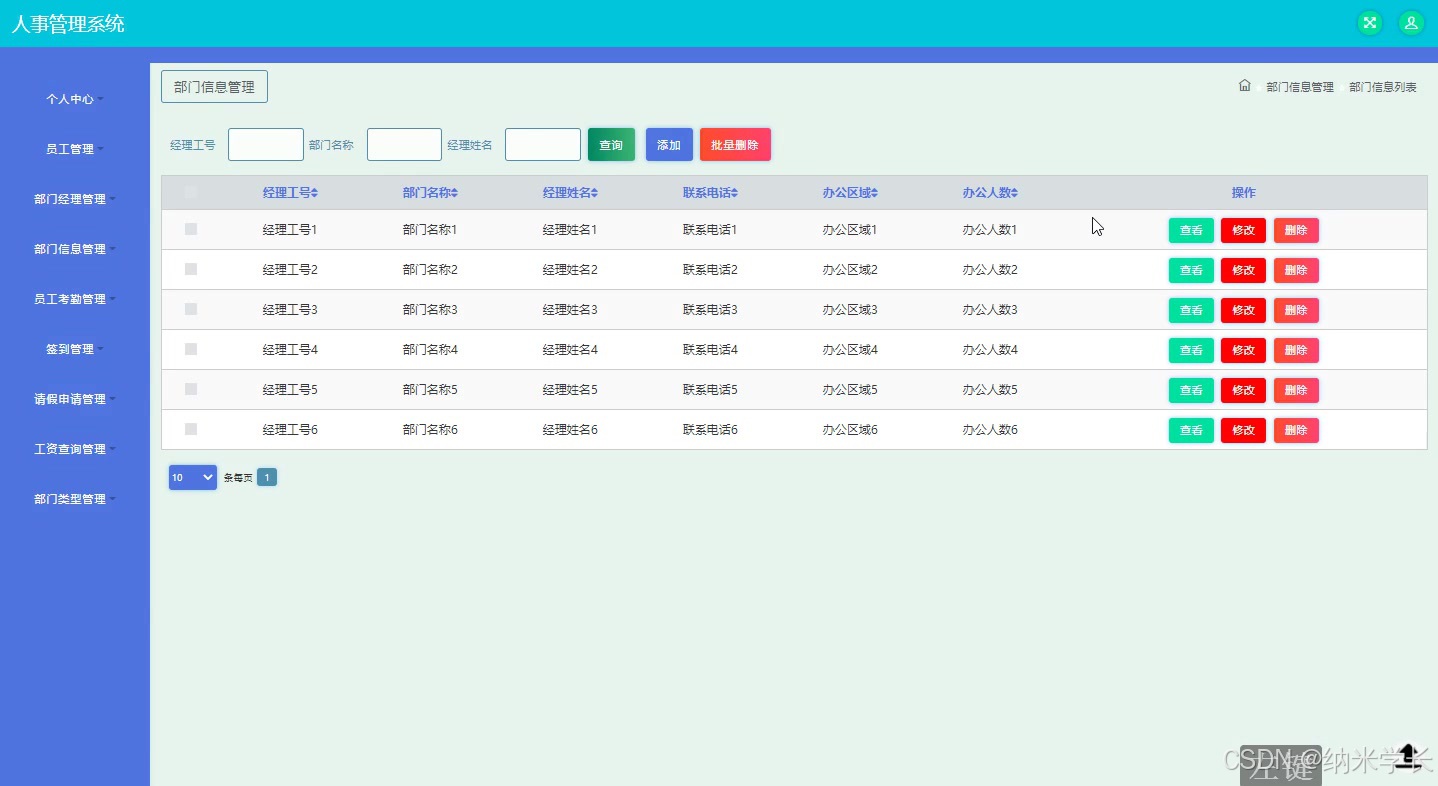Expand the 部门类型管理 sidebar menu

click(x=75, y=499)
